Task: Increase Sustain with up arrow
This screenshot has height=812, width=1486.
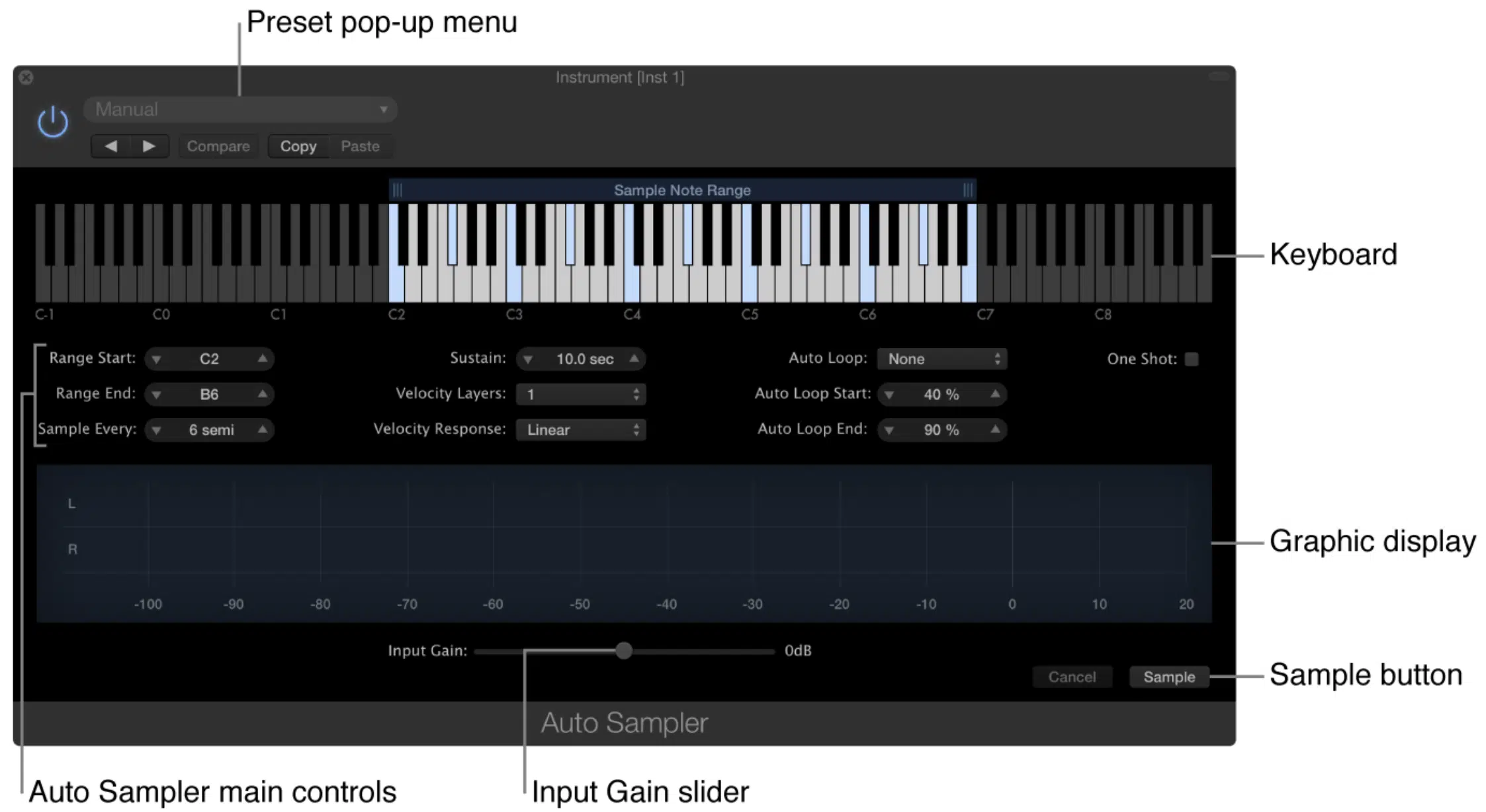Action: [x=634, y=358]
